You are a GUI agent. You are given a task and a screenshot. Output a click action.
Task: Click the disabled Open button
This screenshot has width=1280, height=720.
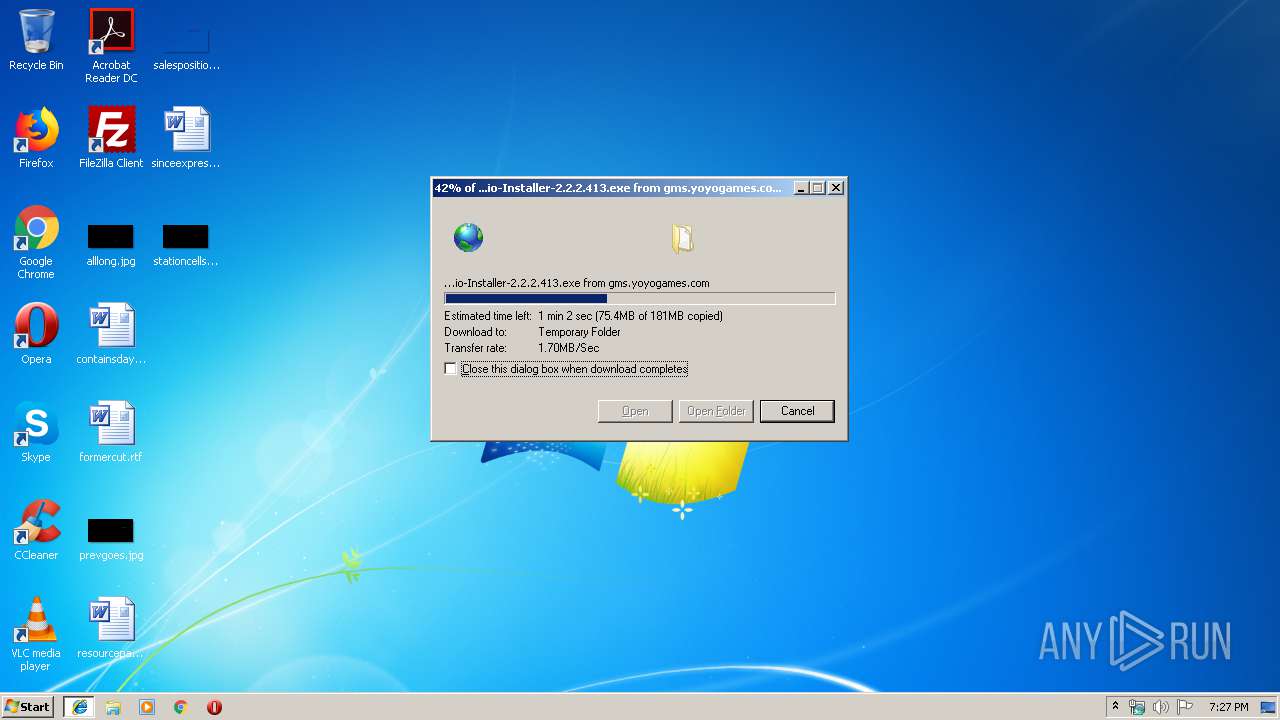[635, 411]
